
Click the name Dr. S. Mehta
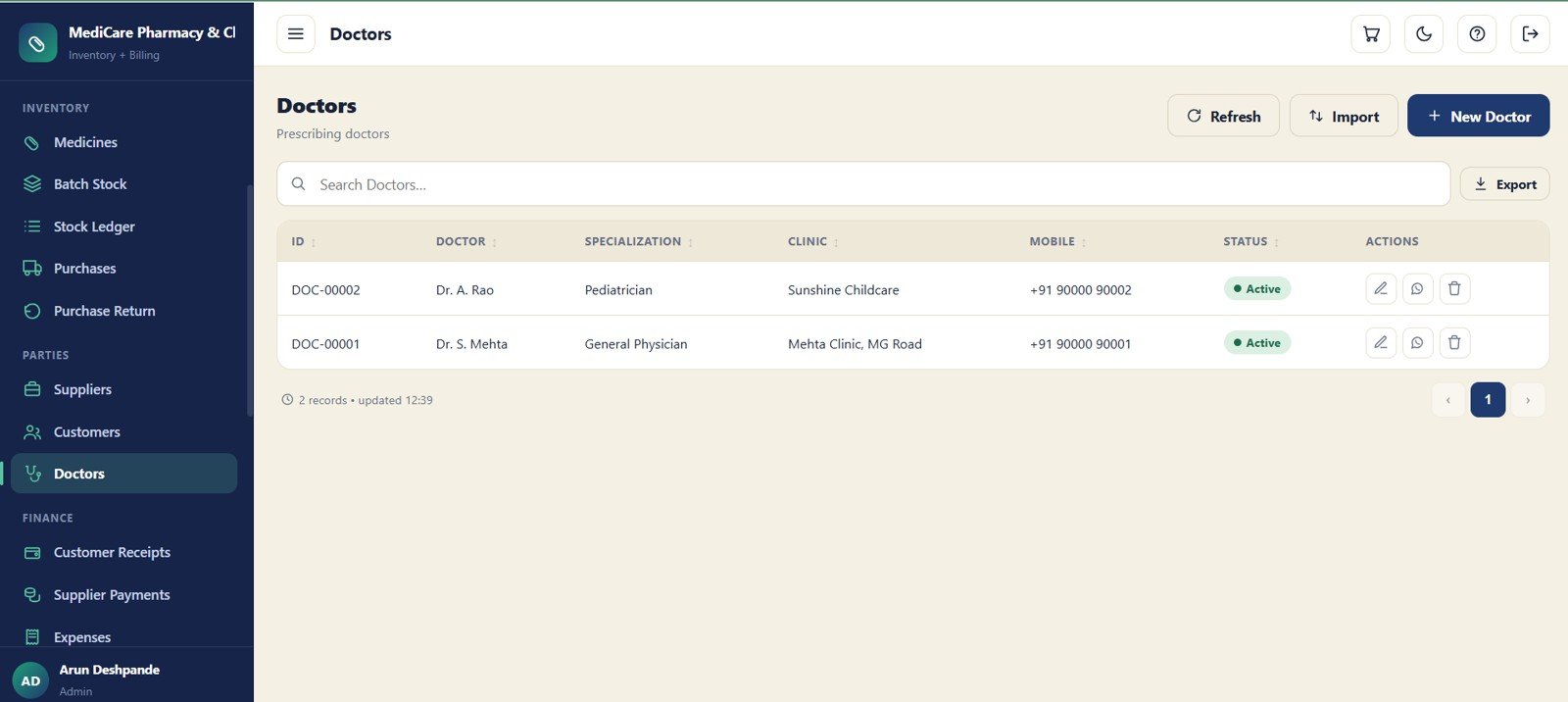pos(471,344)
